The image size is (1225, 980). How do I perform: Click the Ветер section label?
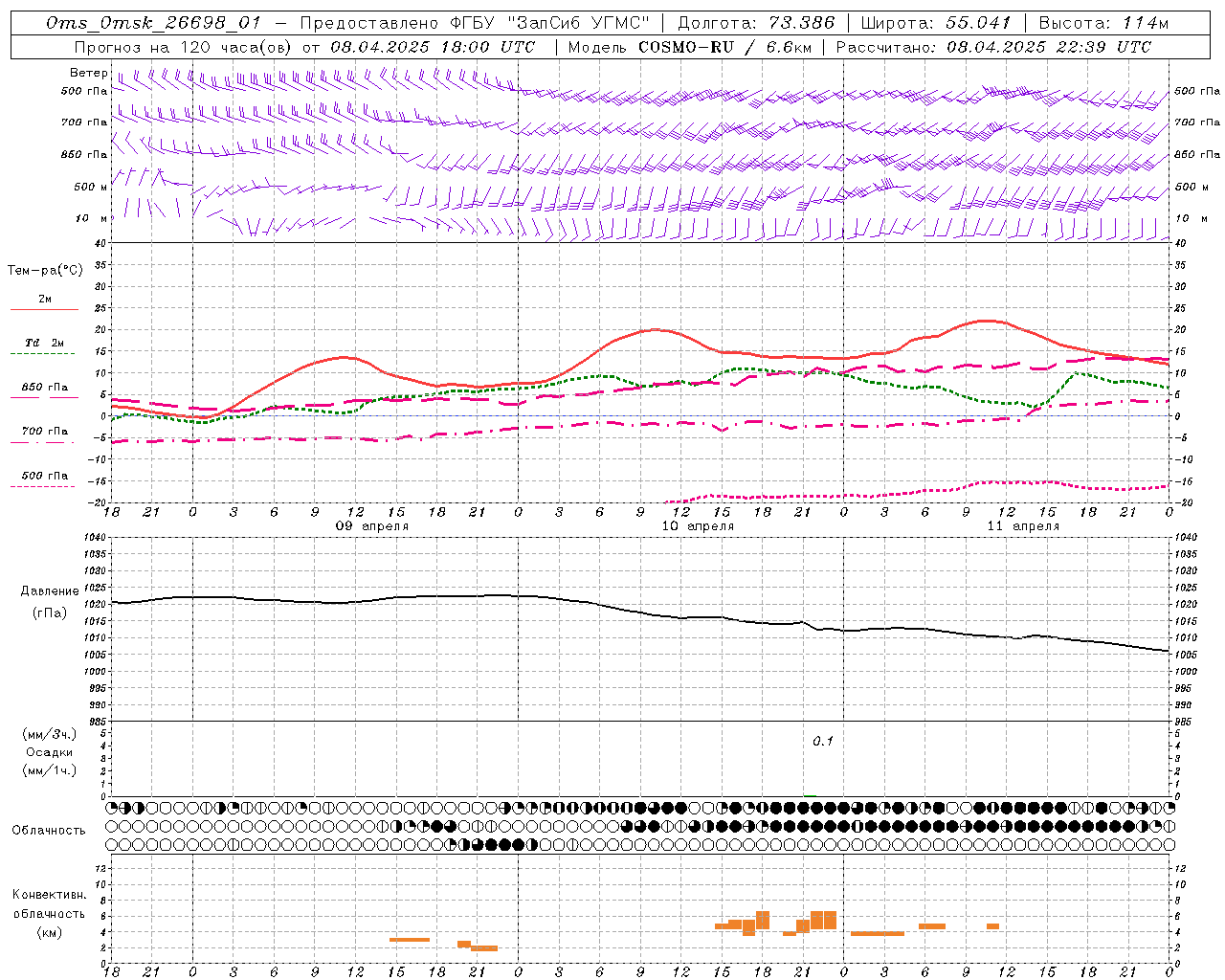click(x=88, y=73)
